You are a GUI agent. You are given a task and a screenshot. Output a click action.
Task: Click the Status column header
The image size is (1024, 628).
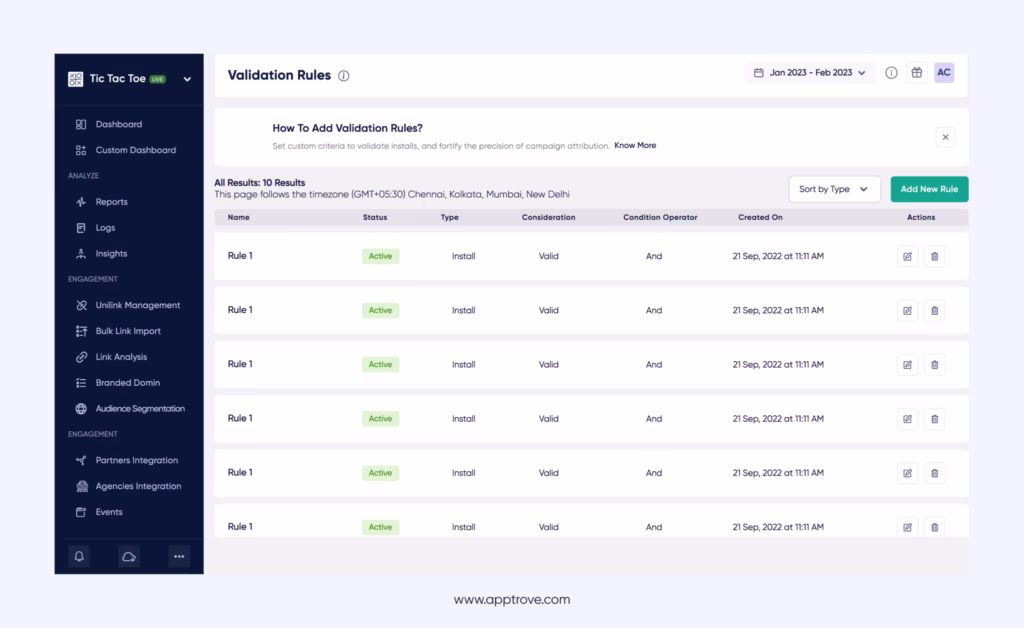tap(375, 217)
